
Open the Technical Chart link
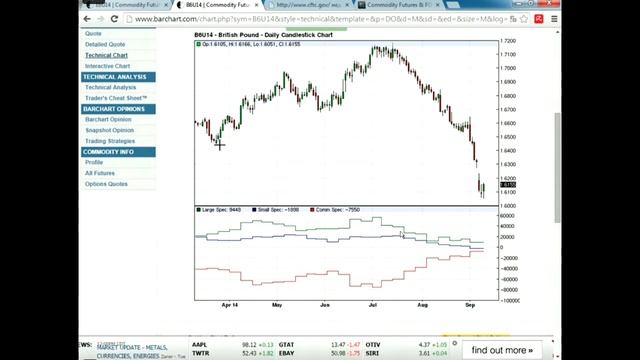[x=106, y=55]
